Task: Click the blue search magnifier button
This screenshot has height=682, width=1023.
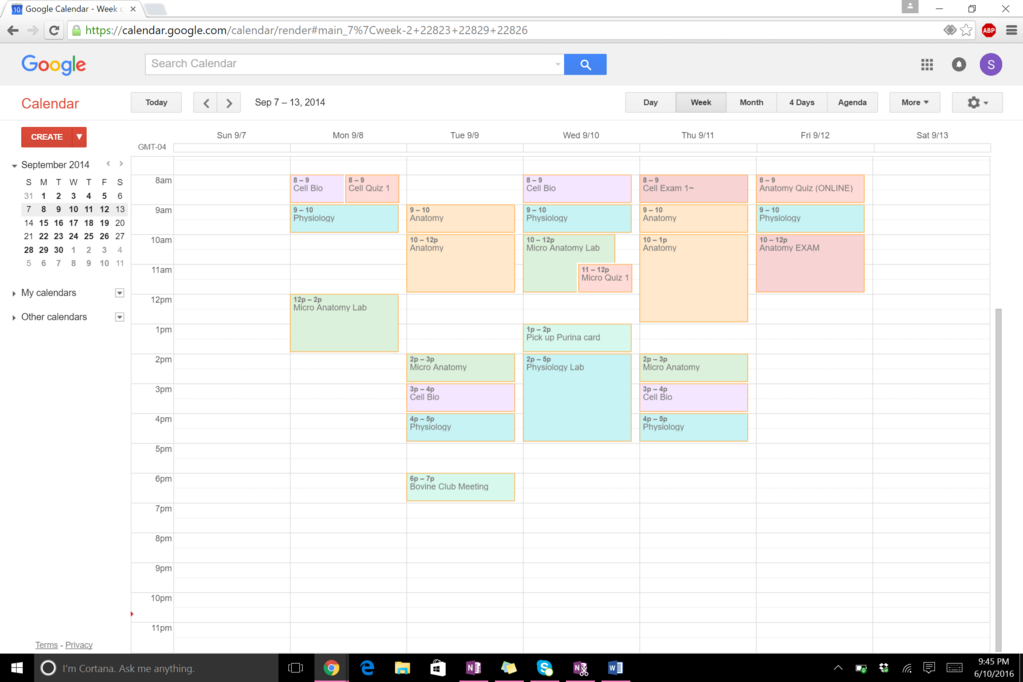Action: point(585,64)
